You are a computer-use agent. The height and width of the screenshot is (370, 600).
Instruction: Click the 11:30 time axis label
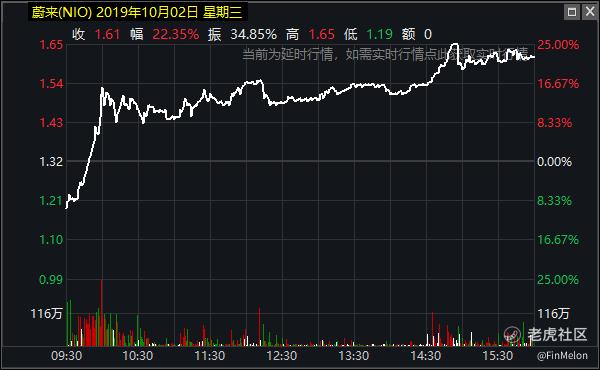pos(210,356)
